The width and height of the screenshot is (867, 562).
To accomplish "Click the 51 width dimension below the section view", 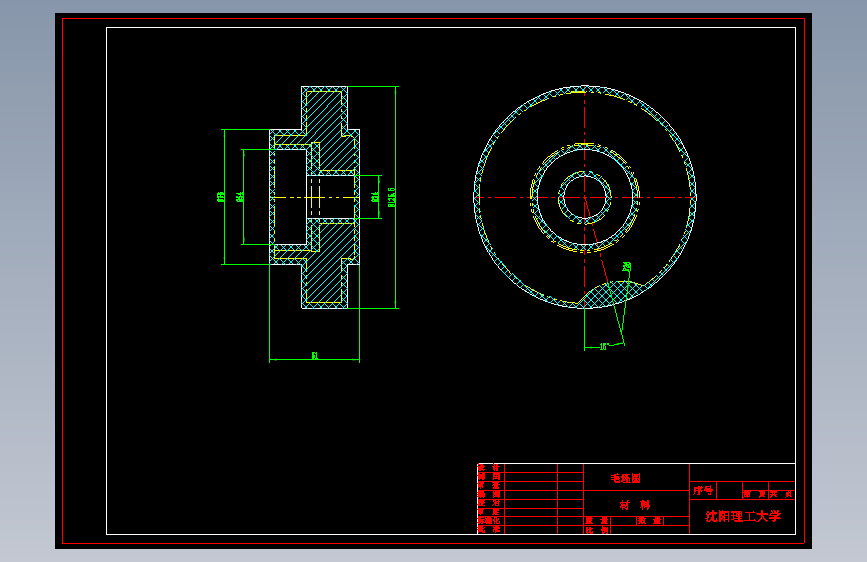I will (x=315, y=356).
